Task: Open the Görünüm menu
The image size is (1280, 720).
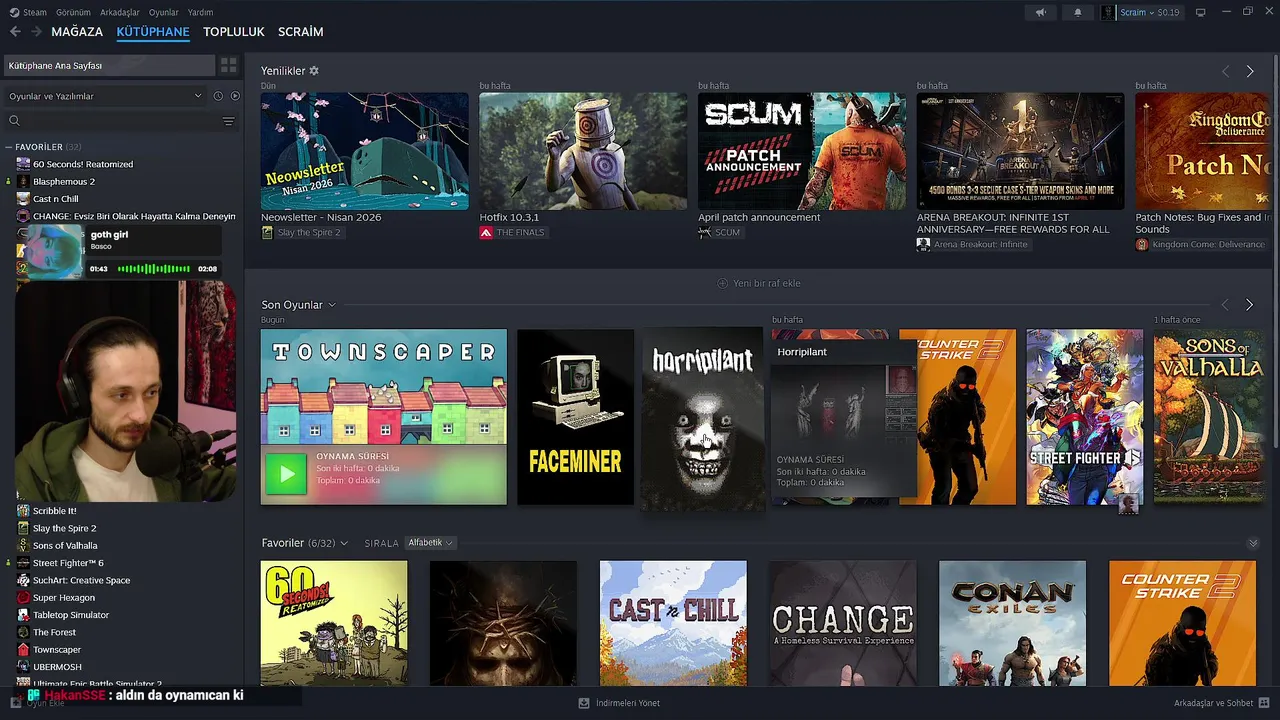Action: pos(73,12)
